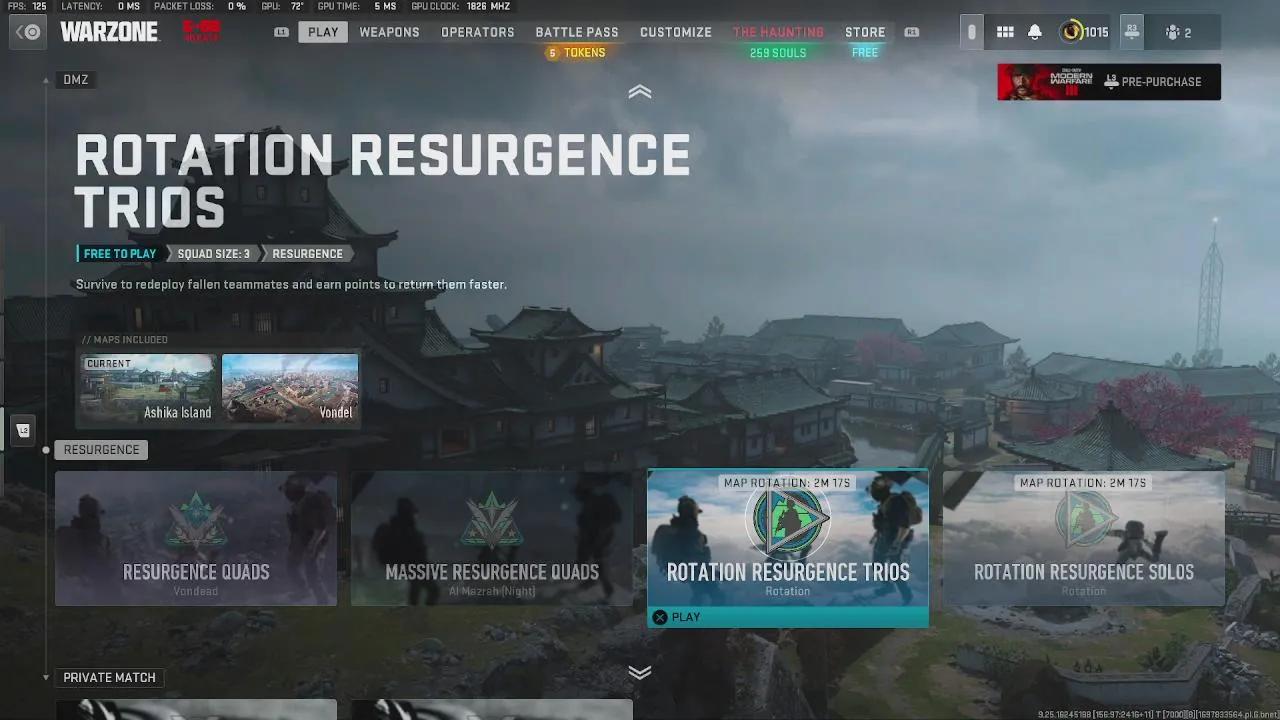Collapse the Private Match section arrow

click(x=45, y=677)
